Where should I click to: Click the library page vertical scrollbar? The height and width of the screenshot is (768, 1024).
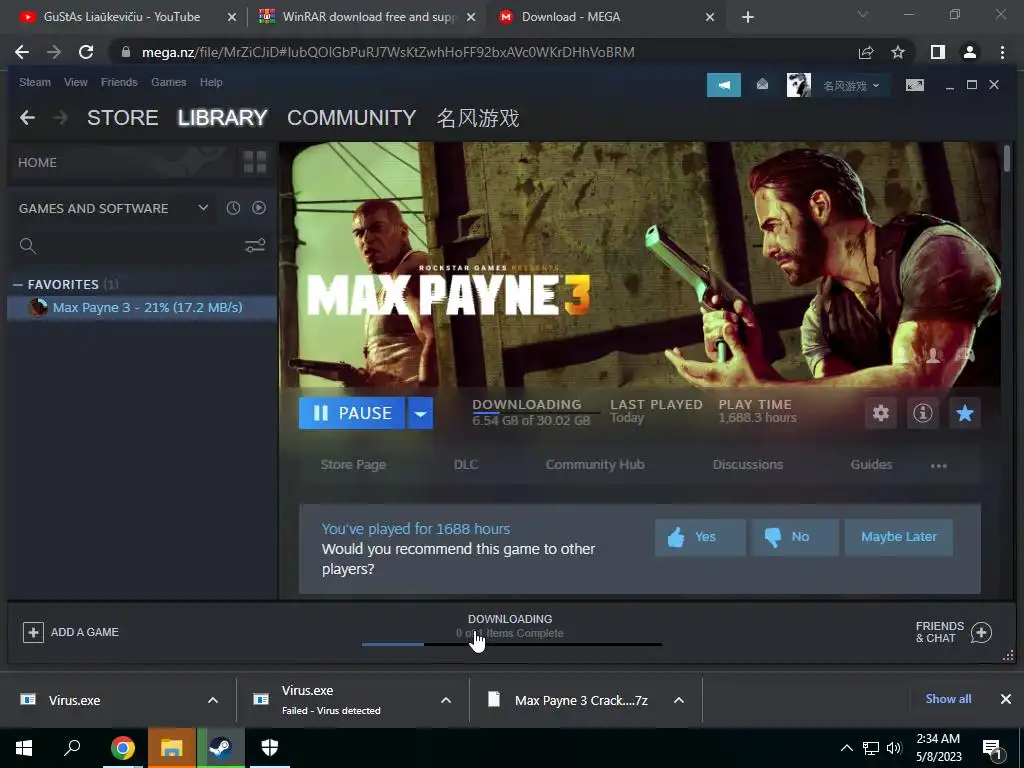1007,159
